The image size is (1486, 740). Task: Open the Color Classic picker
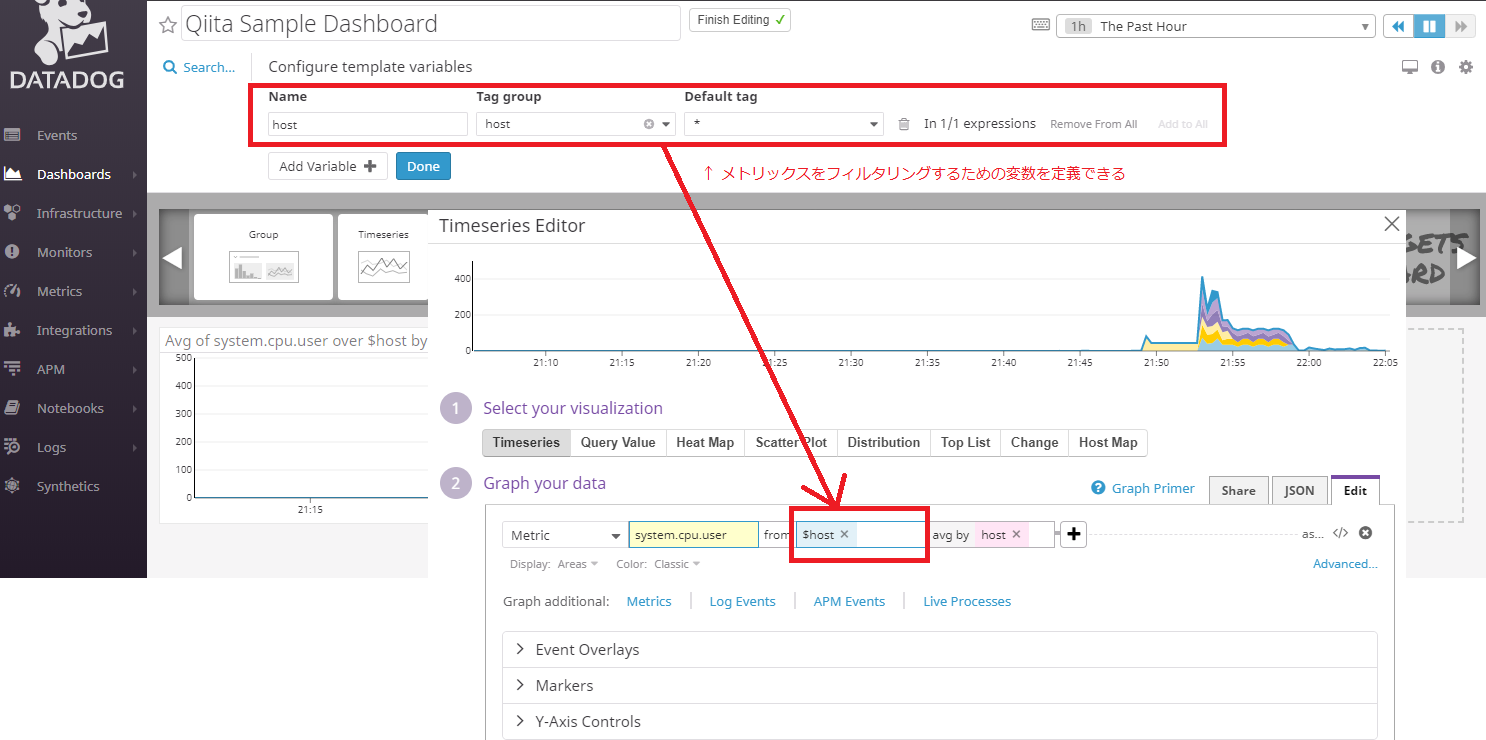click(x=675, y=563)
